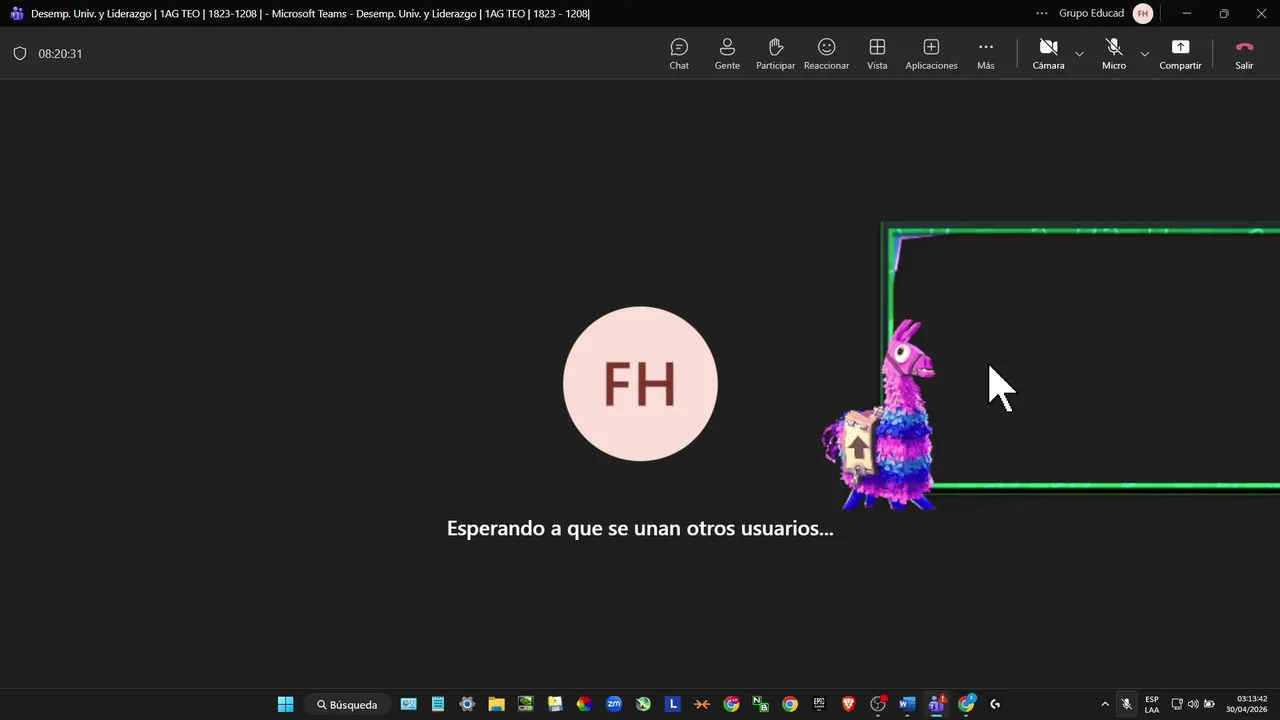This screenshot has height=720, width=1280.
Task: Leave the meeting with Salir
Action: pos(1244,54)
